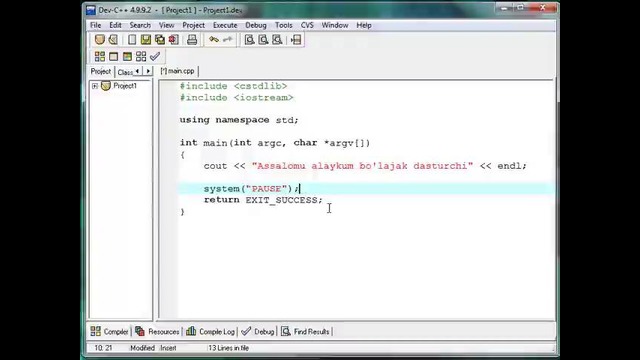Minimize the Dev-C++ window
This screenshot has width=640, height=360.
click(x=504, y=8)
